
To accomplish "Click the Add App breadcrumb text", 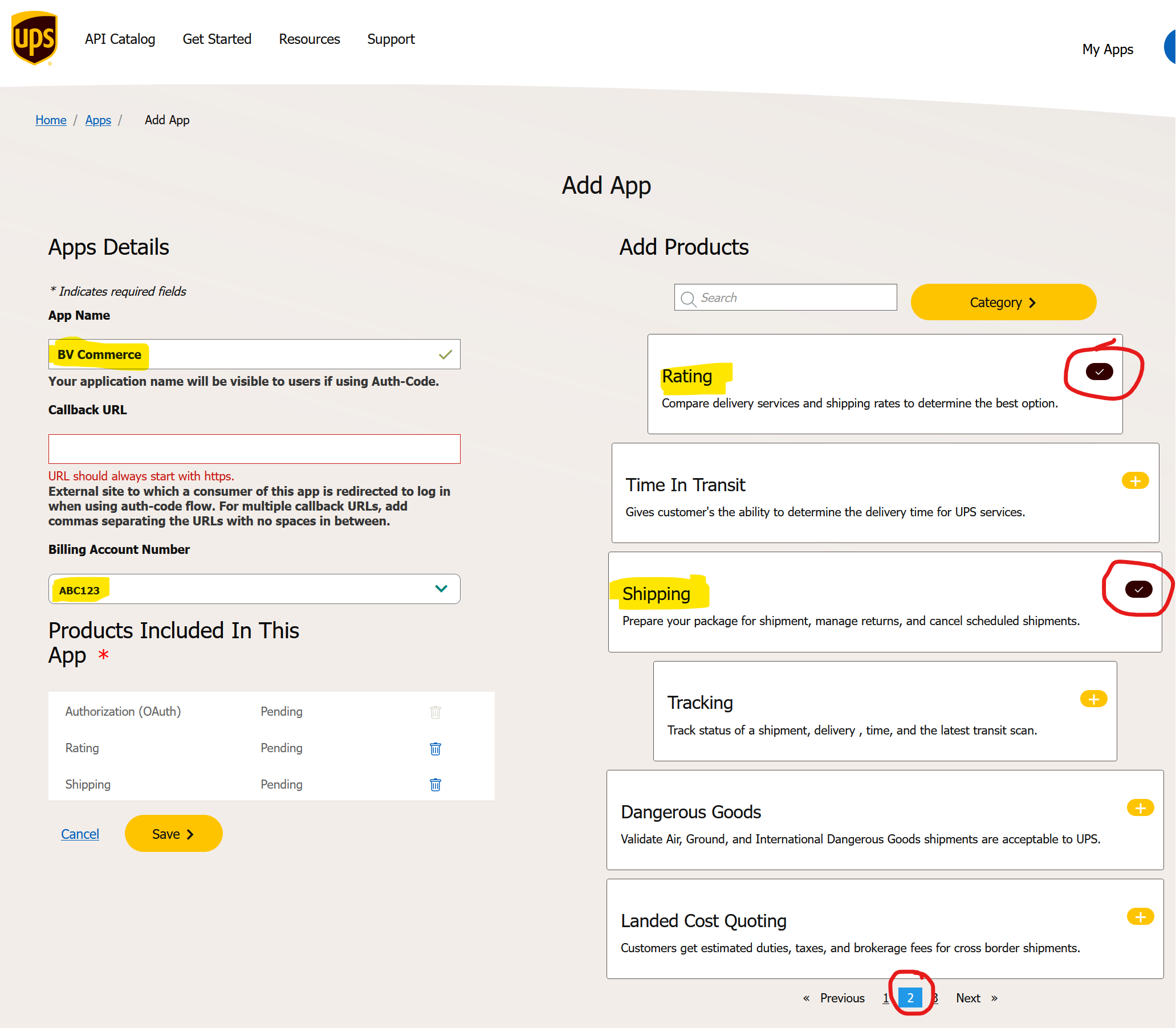I will (167, 120).
